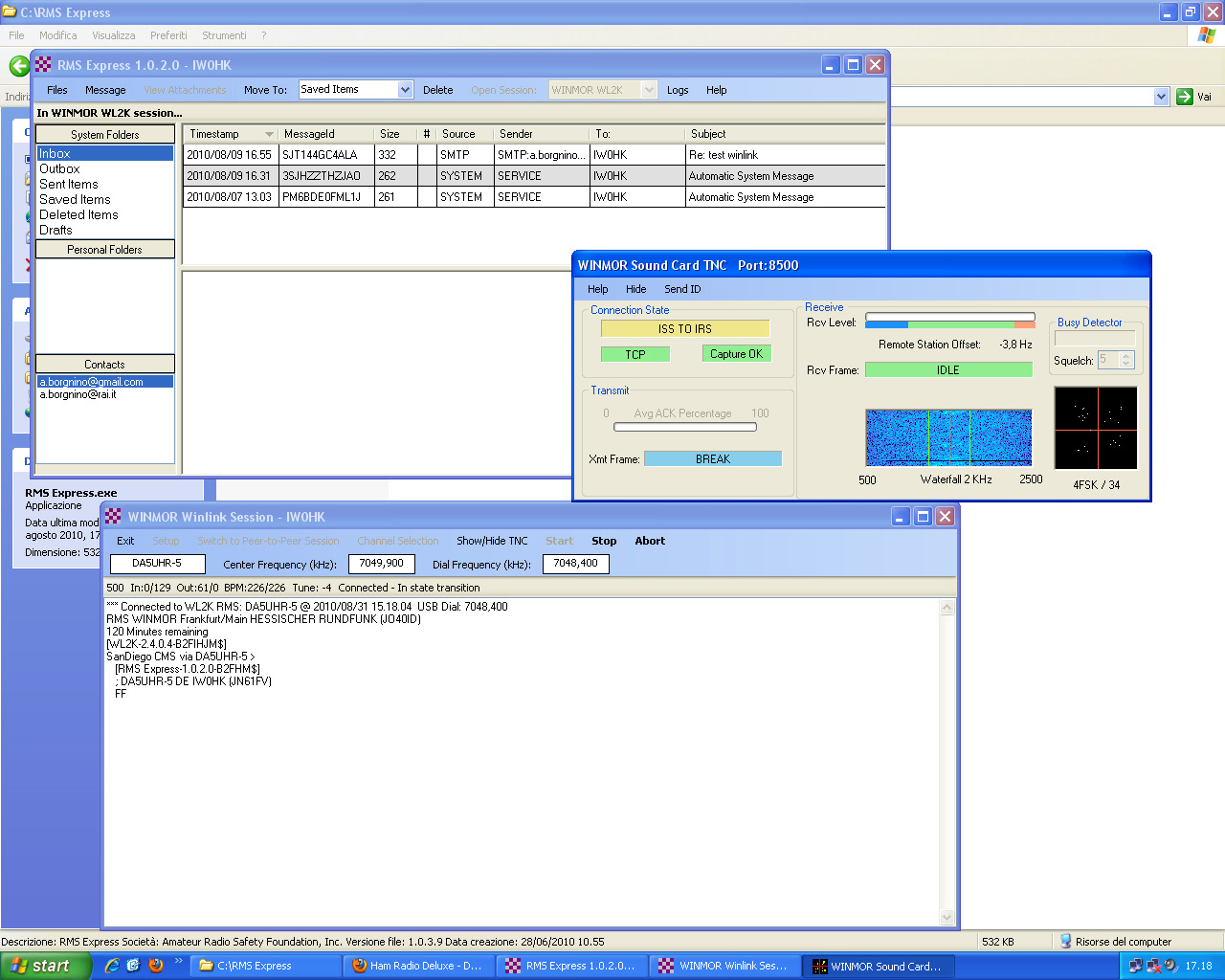Click the Personal Folders header

point(105,250)
